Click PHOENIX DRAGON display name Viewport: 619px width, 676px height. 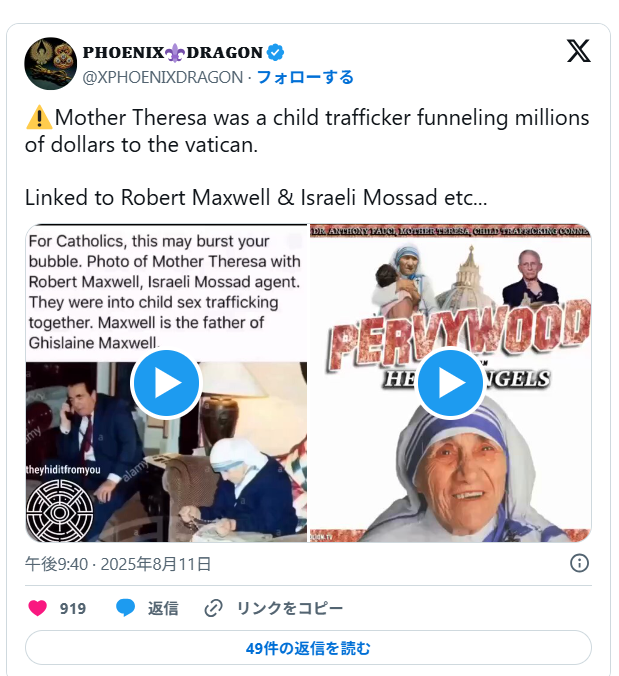(172, 53)
